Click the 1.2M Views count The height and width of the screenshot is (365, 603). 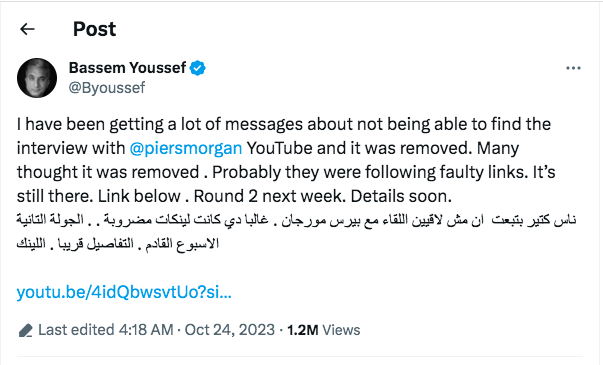(323, 330)
